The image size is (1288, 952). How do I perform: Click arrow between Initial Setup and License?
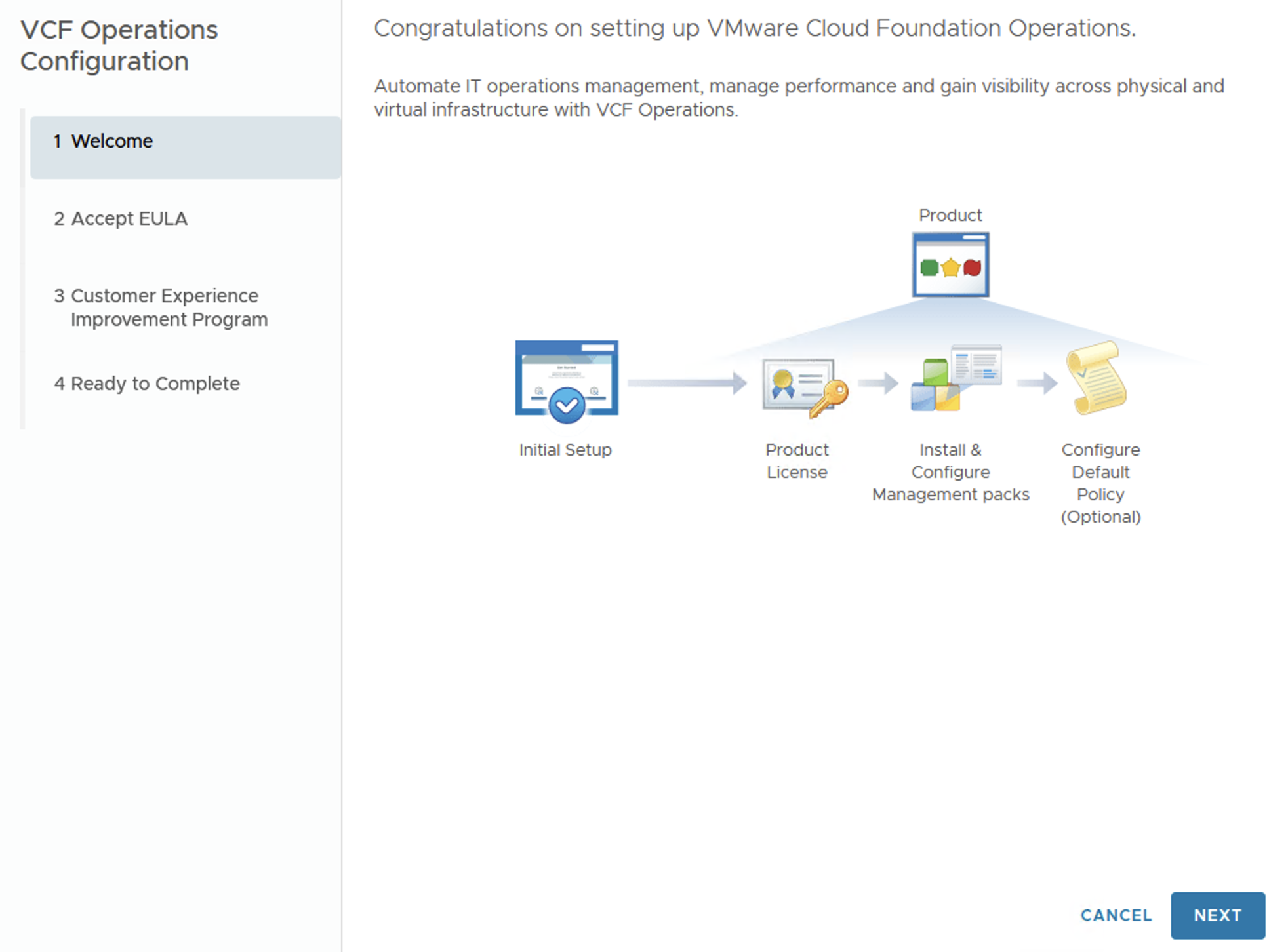coord(687,383)
